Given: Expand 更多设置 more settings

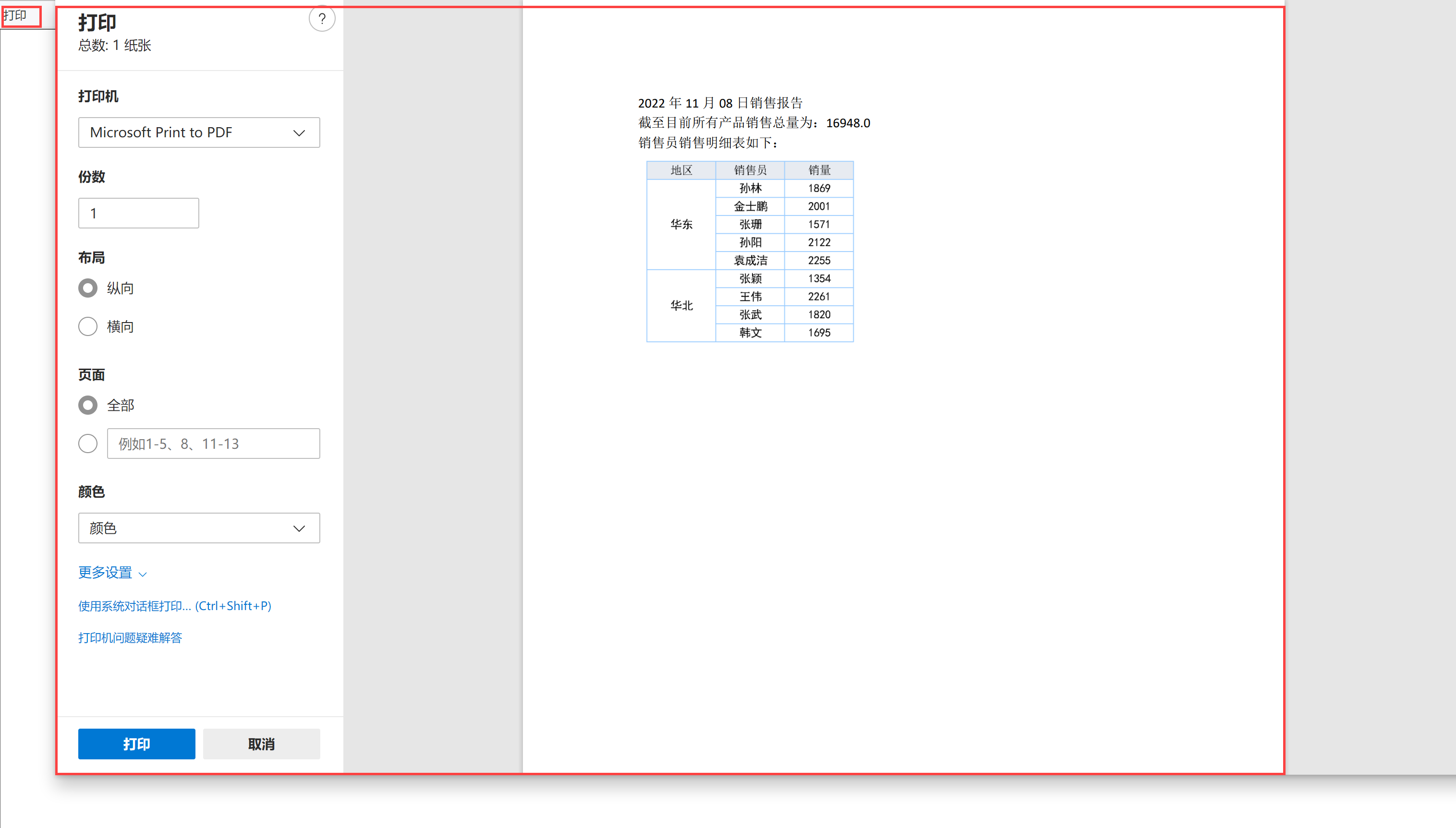Looking at the screenshot, I should tap(105, 573).
